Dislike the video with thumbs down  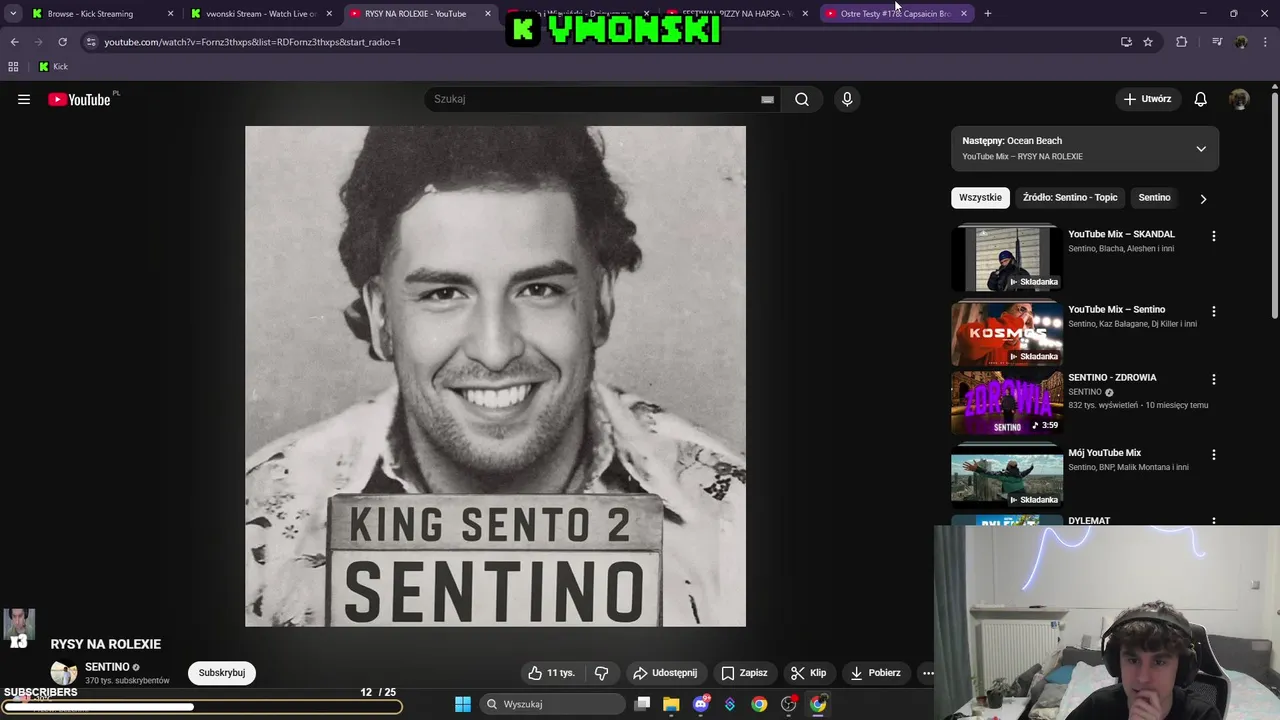point(602,673)
